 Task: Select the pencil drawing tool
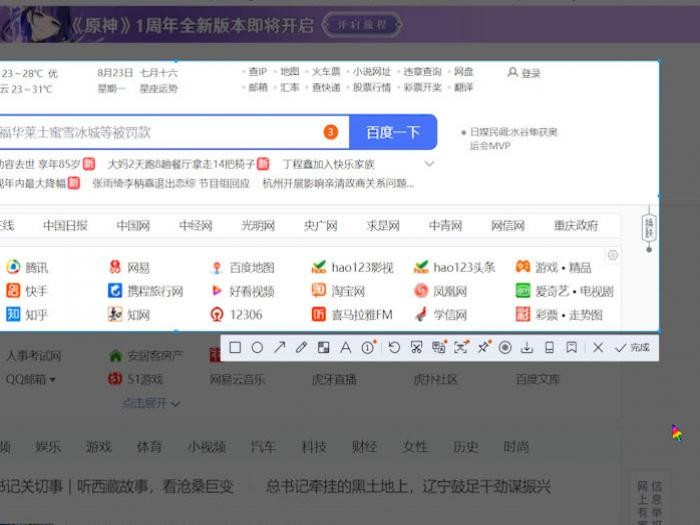pos(301,347)
